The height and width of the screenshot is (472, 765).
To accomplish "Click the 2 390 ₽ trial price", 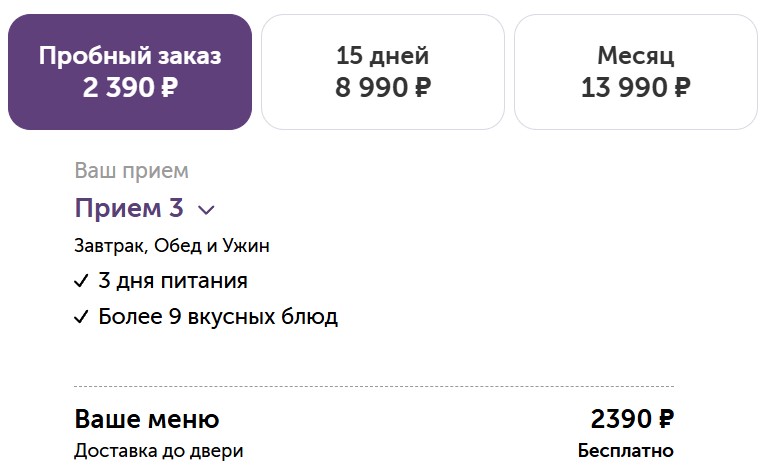I will click(x=130, y=88).
